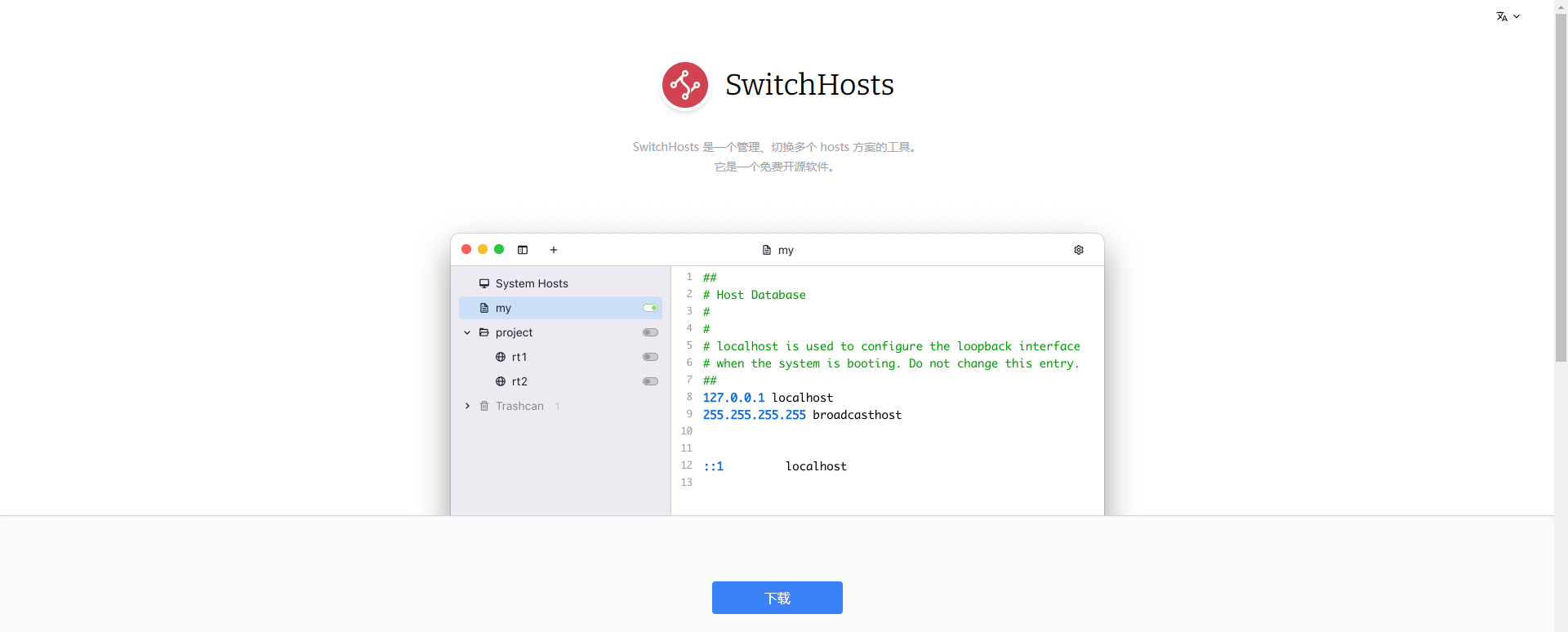Enable the rt2 toggle switch

(650, 381)
